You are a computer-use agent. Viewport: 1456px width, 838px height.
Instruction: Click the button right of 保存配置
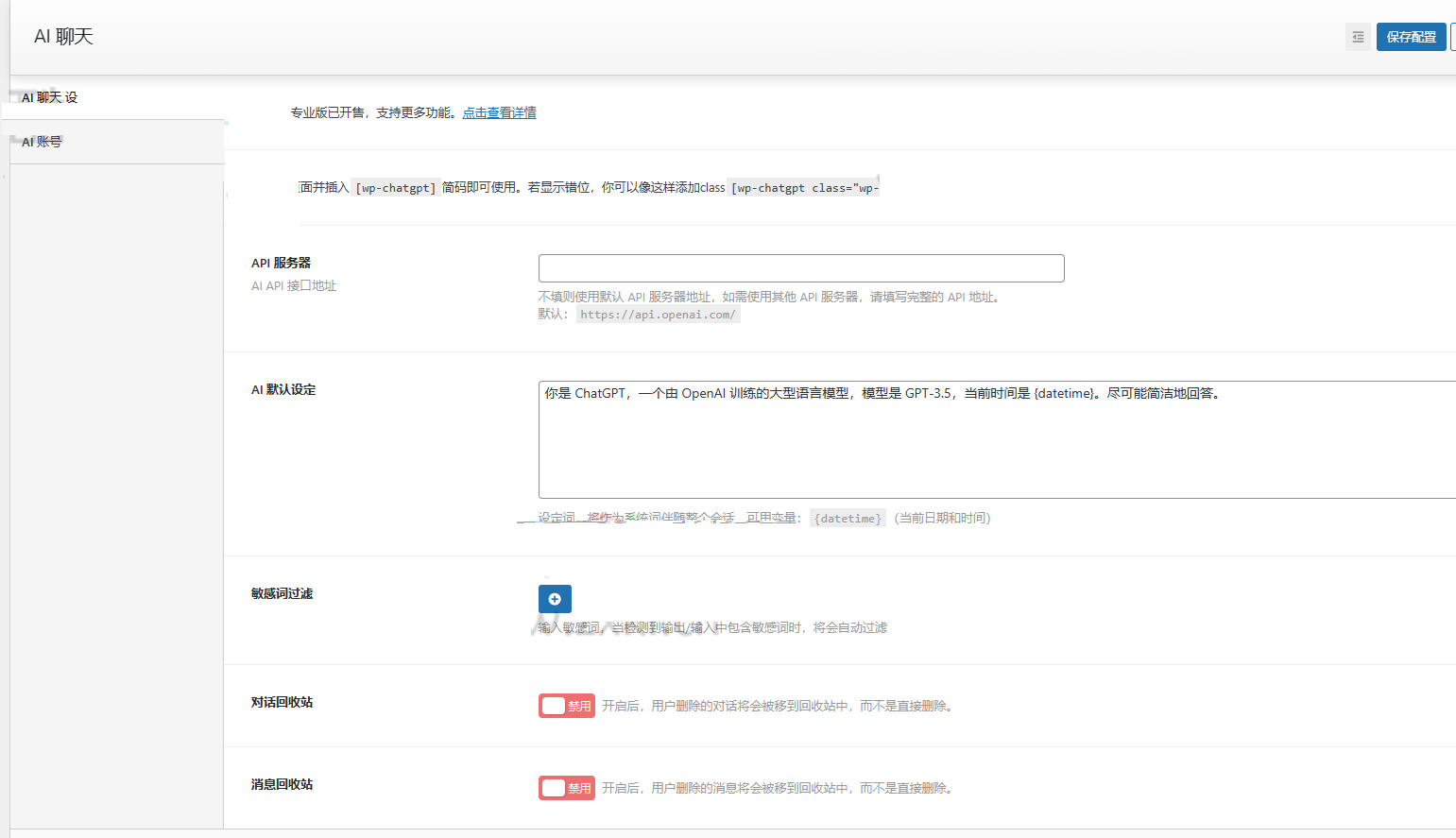tap(1450, 36)
